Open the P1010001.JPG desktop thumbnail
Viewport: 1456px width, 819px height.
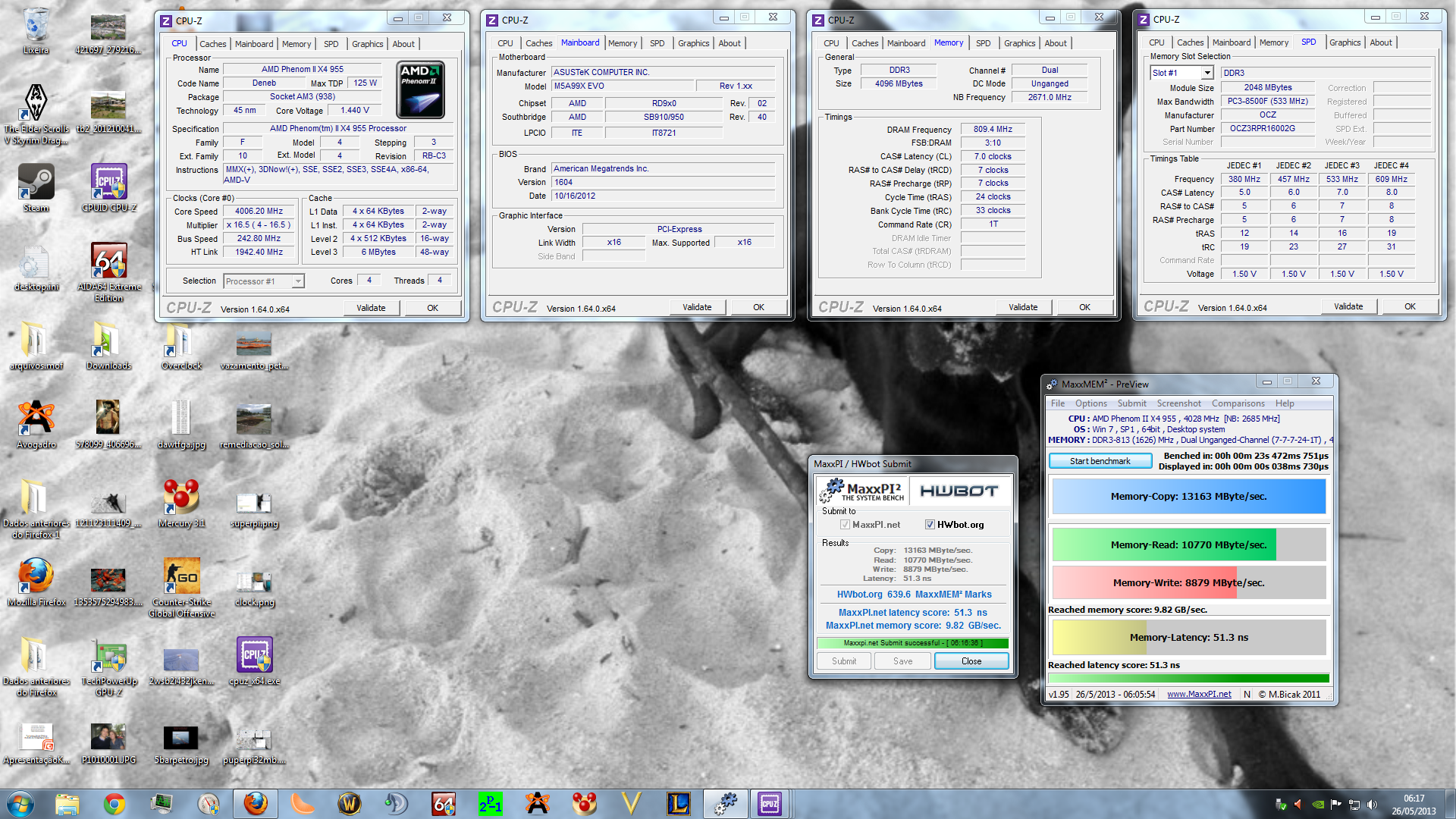point(109,742)
